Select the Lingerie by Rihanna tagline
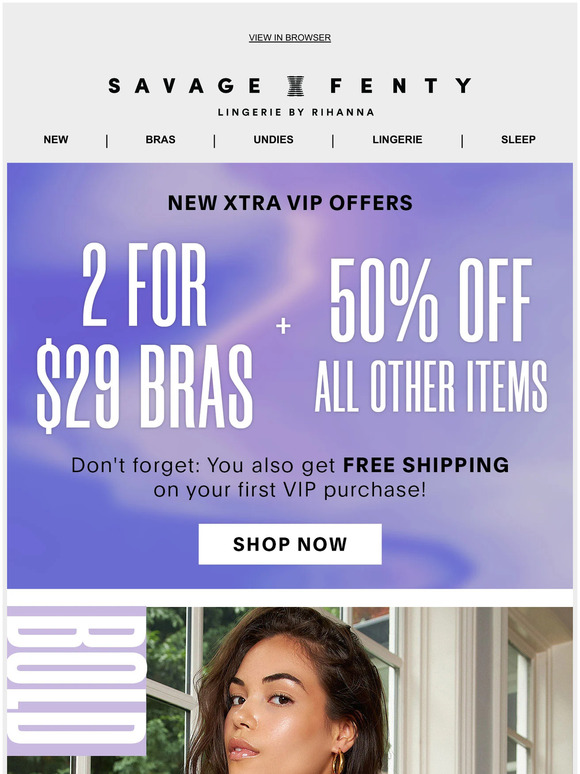 [296, 113]
